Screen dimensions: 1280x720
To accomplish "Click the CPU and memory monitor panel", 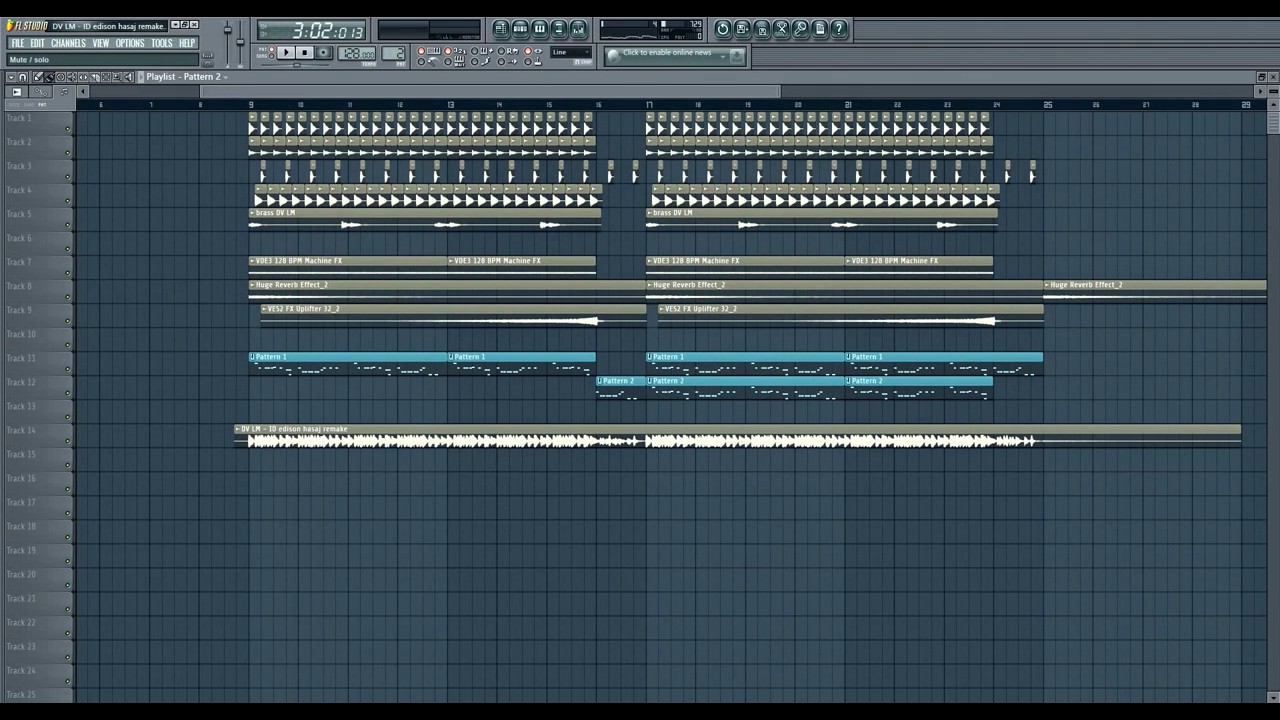I will [x=651, y=29].
